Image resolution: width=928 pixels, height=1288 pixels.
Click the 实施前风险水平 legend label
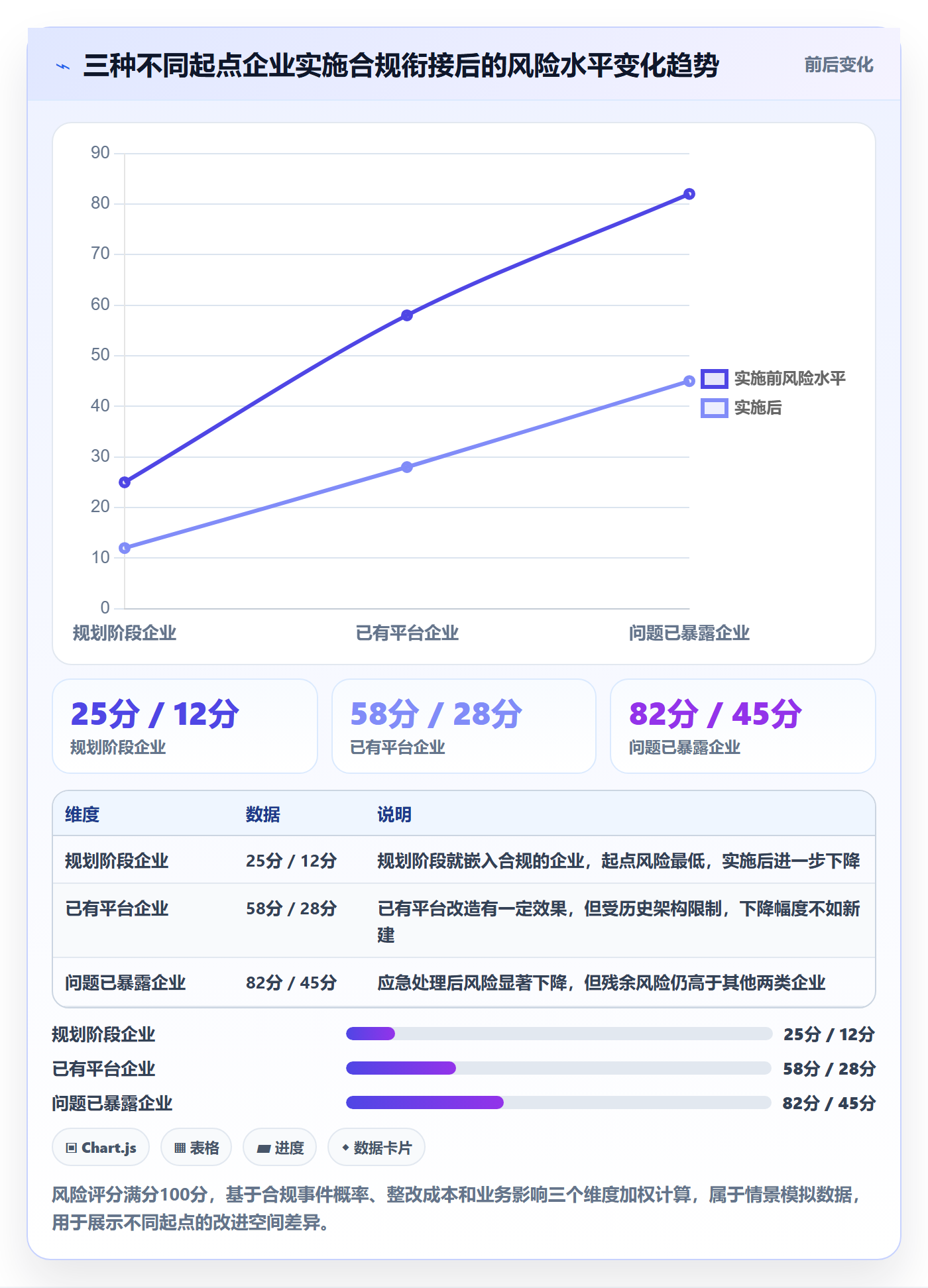[x=789, y=378]
